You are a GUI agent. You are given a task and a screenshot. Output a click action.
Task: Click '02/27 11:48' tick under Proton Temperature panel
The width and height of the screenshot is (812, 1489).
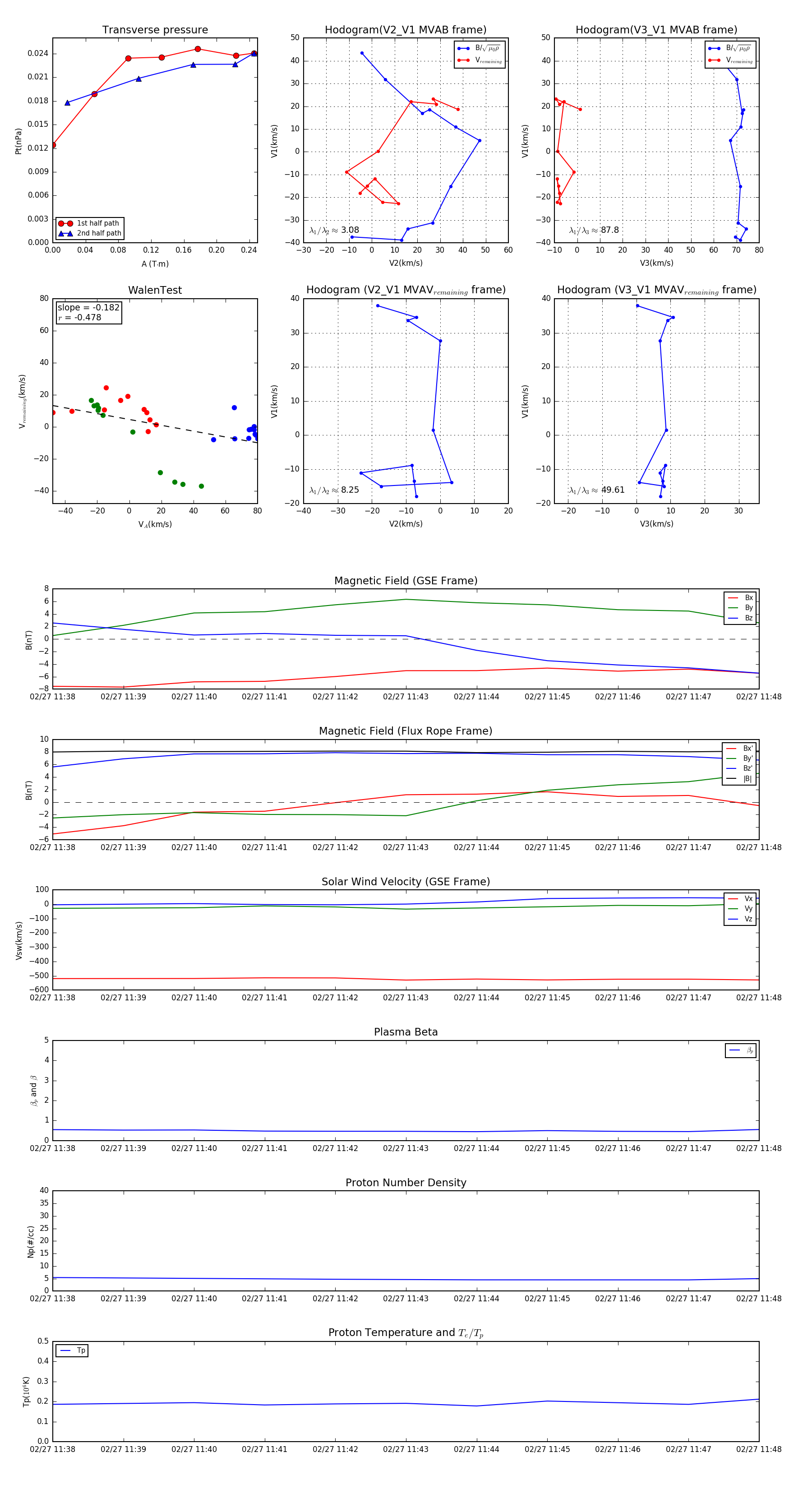pyautogui.click(x=759, y=1449)
